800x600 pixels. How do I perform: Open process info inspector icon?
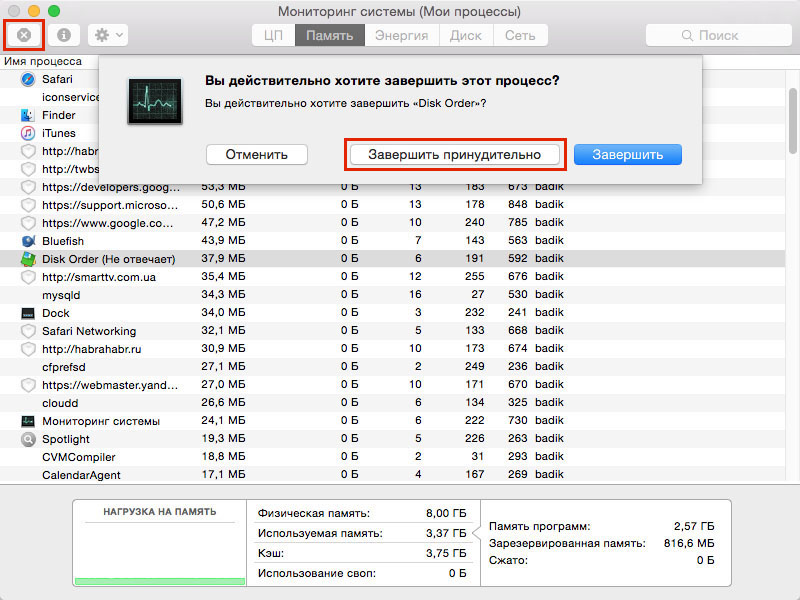[x=64, y=35]
